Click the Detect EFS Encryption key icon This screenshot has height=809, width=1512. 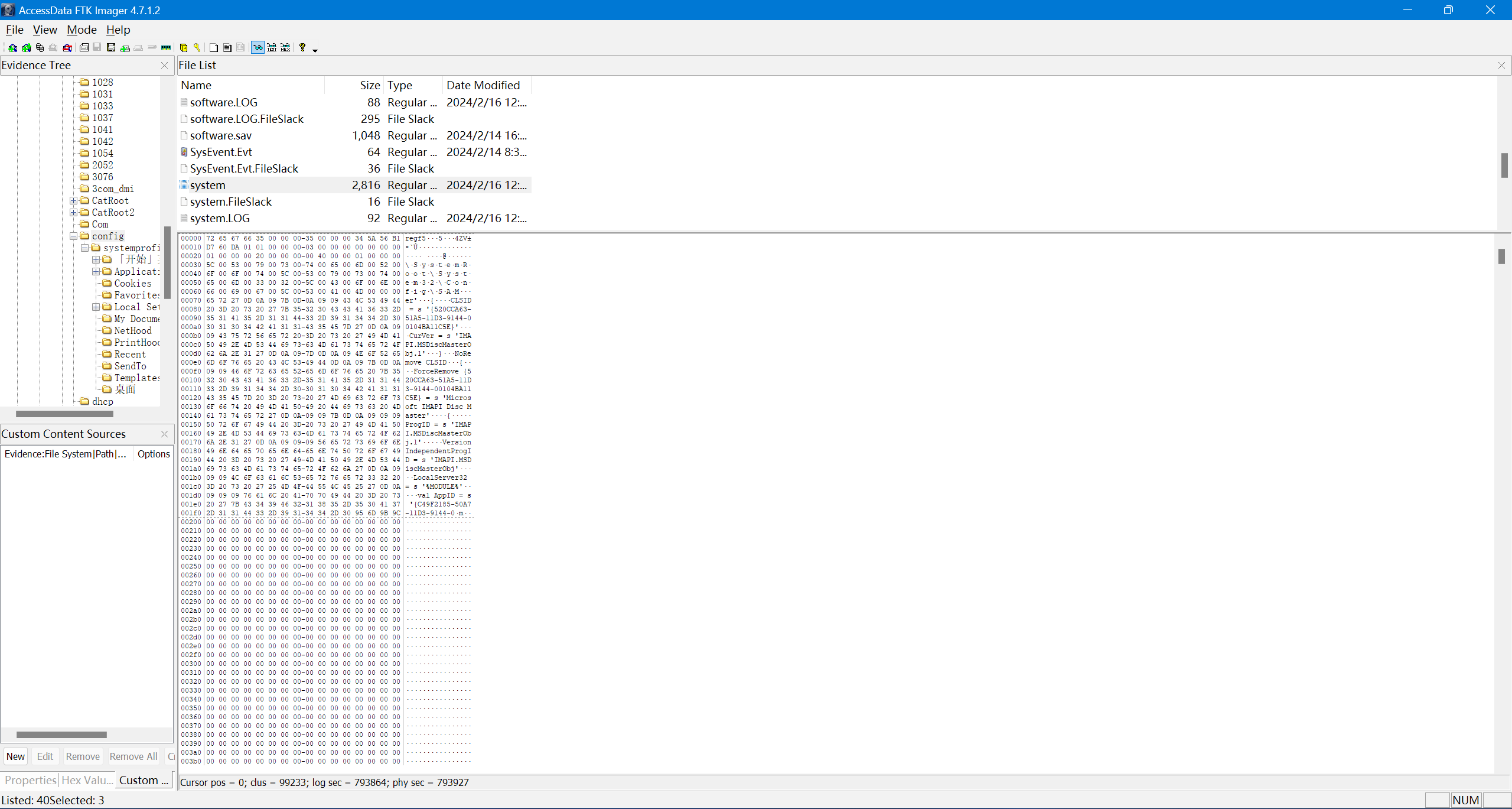197,48
